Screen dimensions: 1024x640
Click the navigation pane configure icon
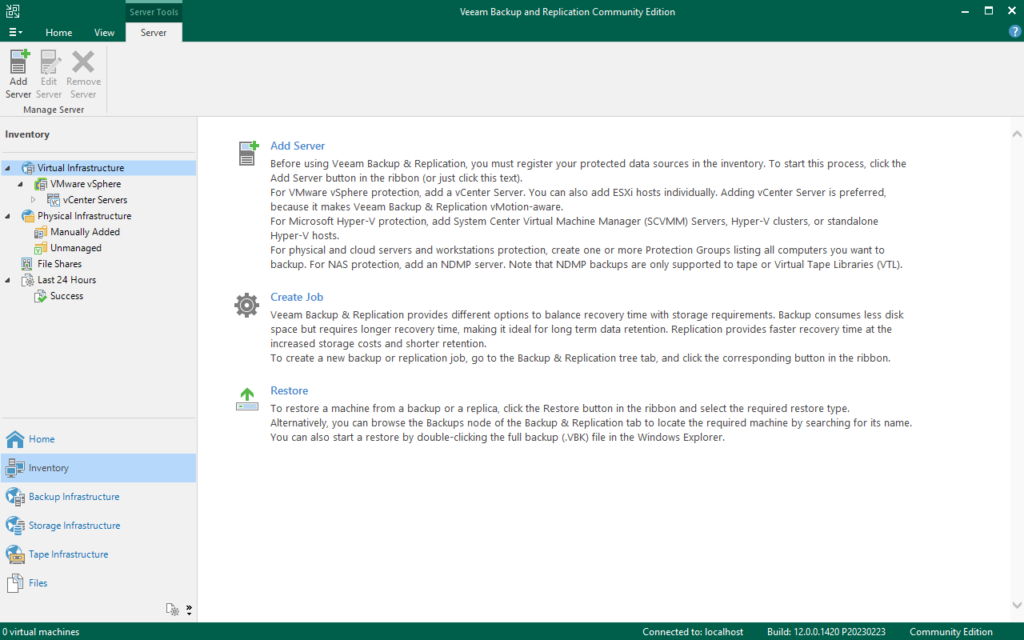click(172, 609)
